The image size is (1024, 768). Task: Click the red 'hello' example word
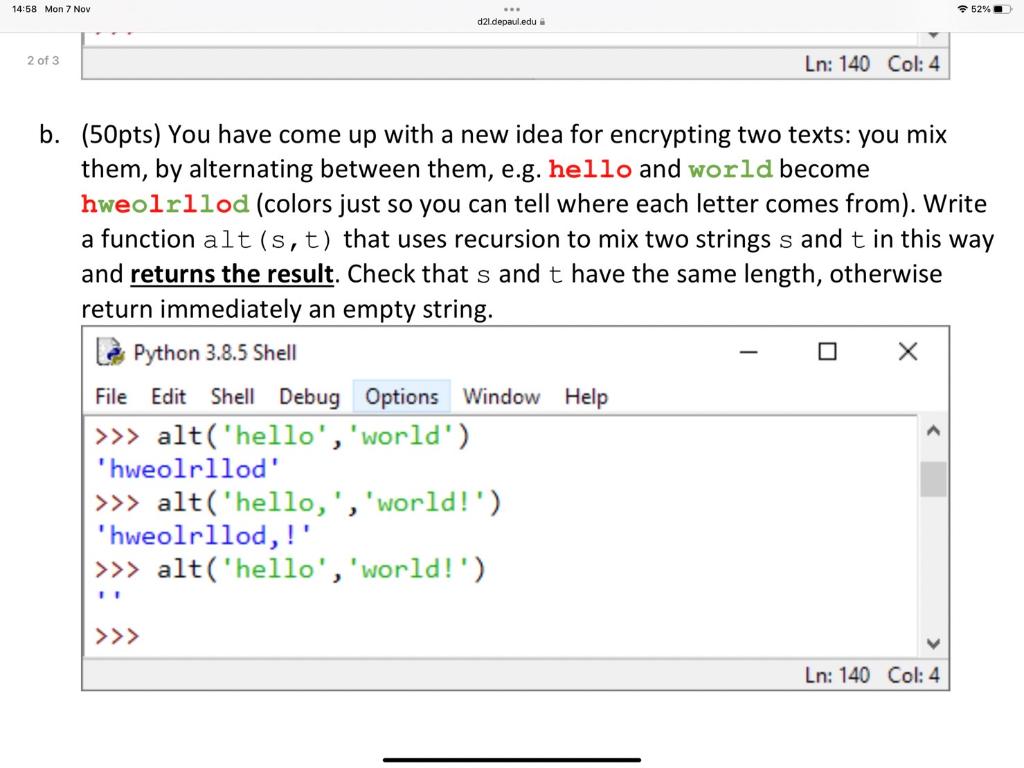590,169
